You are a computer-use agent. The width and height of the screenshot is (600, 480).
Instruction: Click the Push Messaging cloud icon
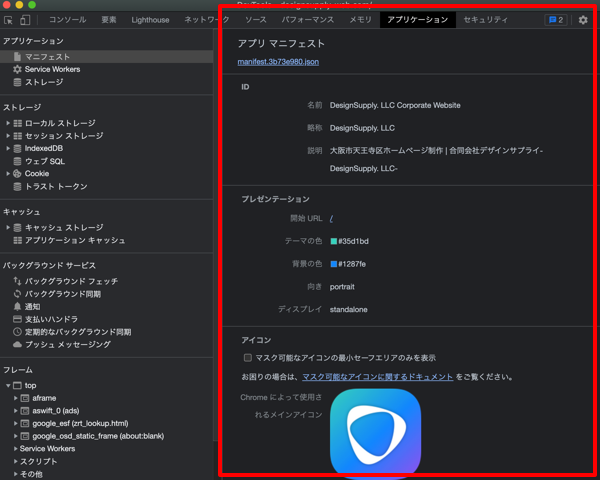17,344
